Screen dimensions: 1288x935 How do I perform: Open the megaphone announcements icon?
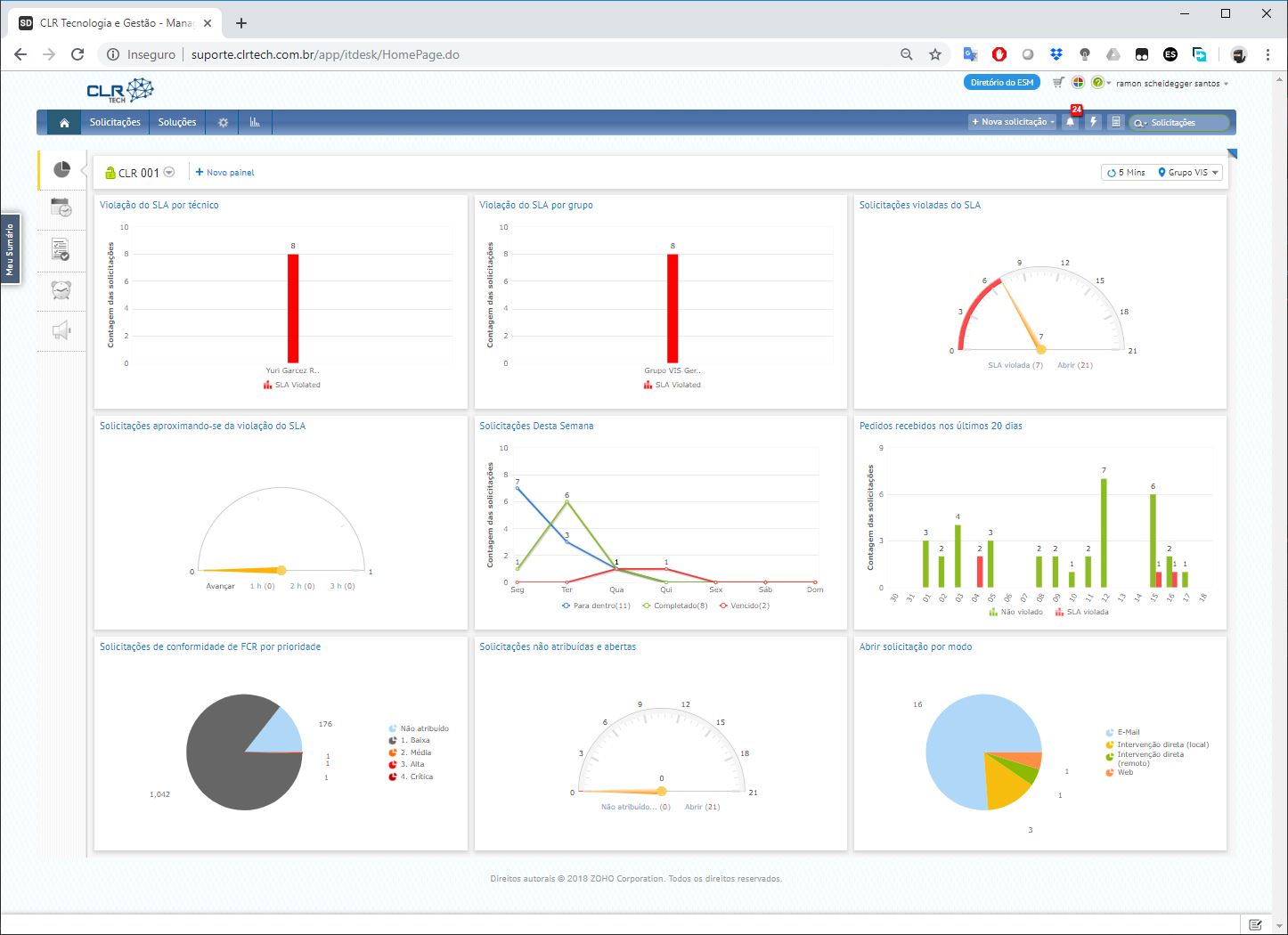click(x=61, y=331)
